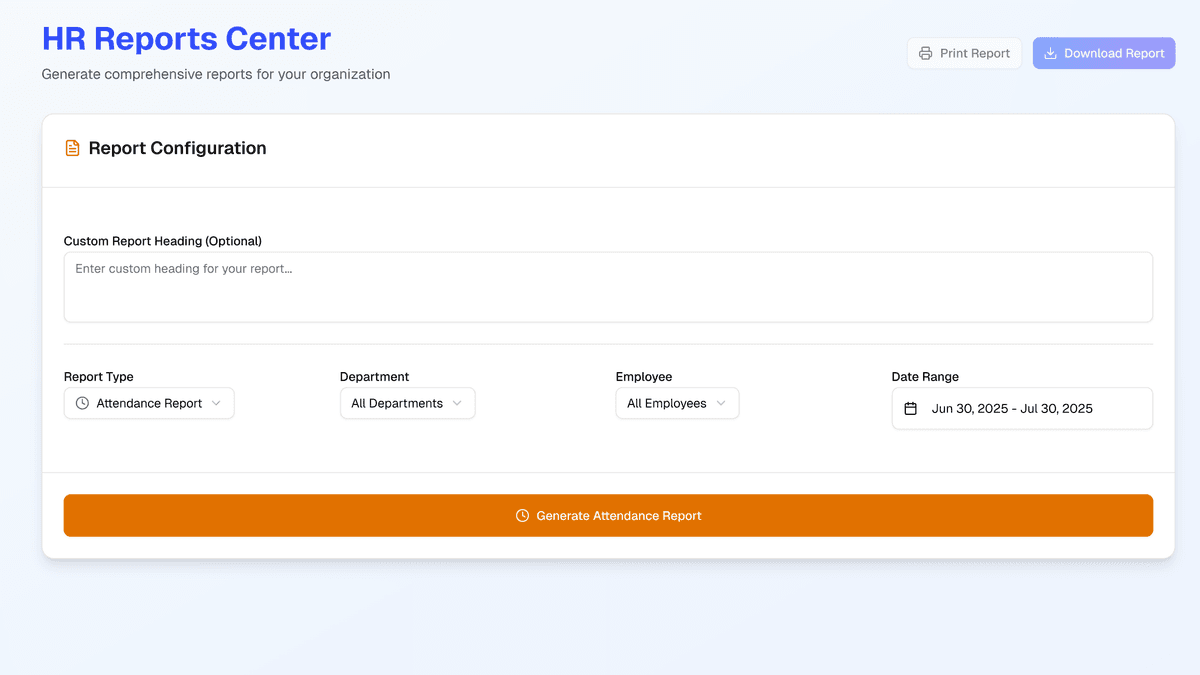This screenshot has width=1200, height=675.
Task: Open the All Employees dropdown
Action: [x=677, y=403]
